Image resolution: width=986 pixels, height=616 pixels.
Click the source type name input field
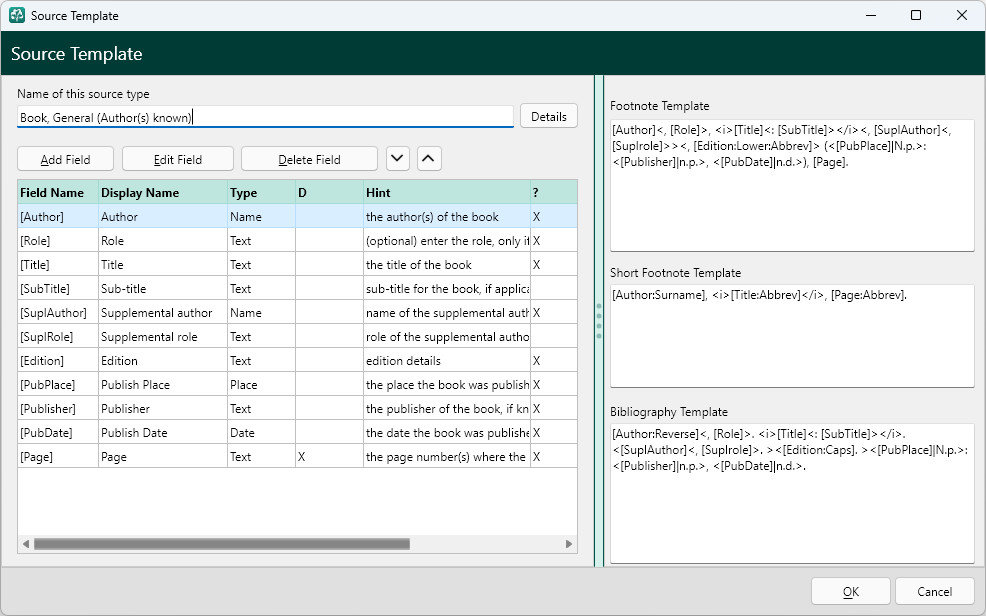click(x=265, y=117)
